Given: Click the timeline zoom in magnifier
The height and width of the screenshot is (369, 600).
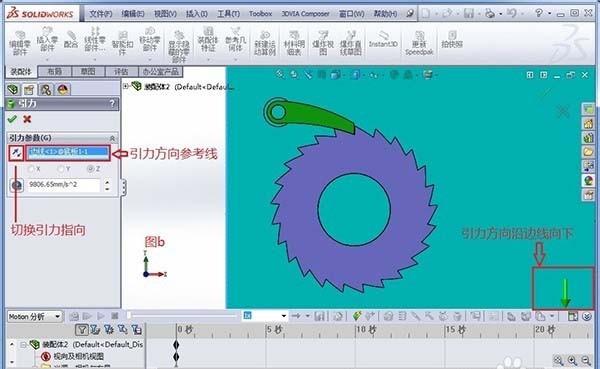Looking at the screenshot, I should point(572,360).
